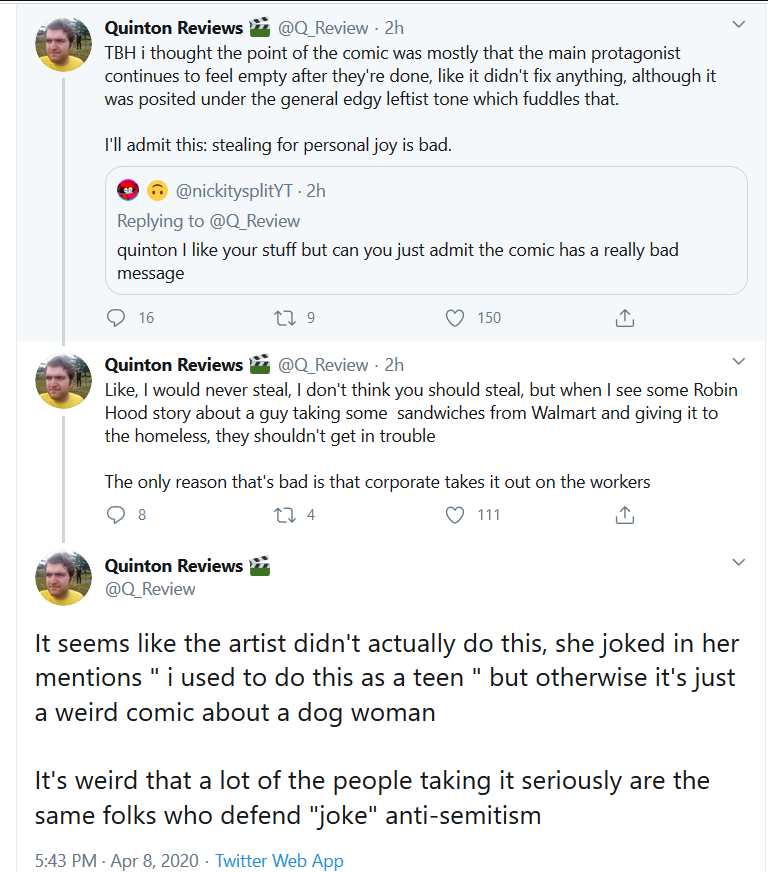
Task: Click the @Q_Review handle under main tweet
Action: click(x=150, y=589)
